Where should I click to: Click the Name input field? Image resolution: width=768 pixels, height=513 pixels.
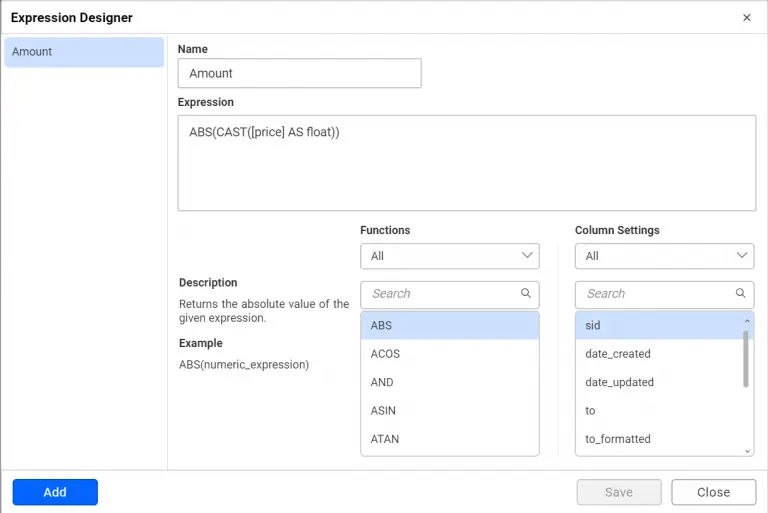(x=299, y=73)
